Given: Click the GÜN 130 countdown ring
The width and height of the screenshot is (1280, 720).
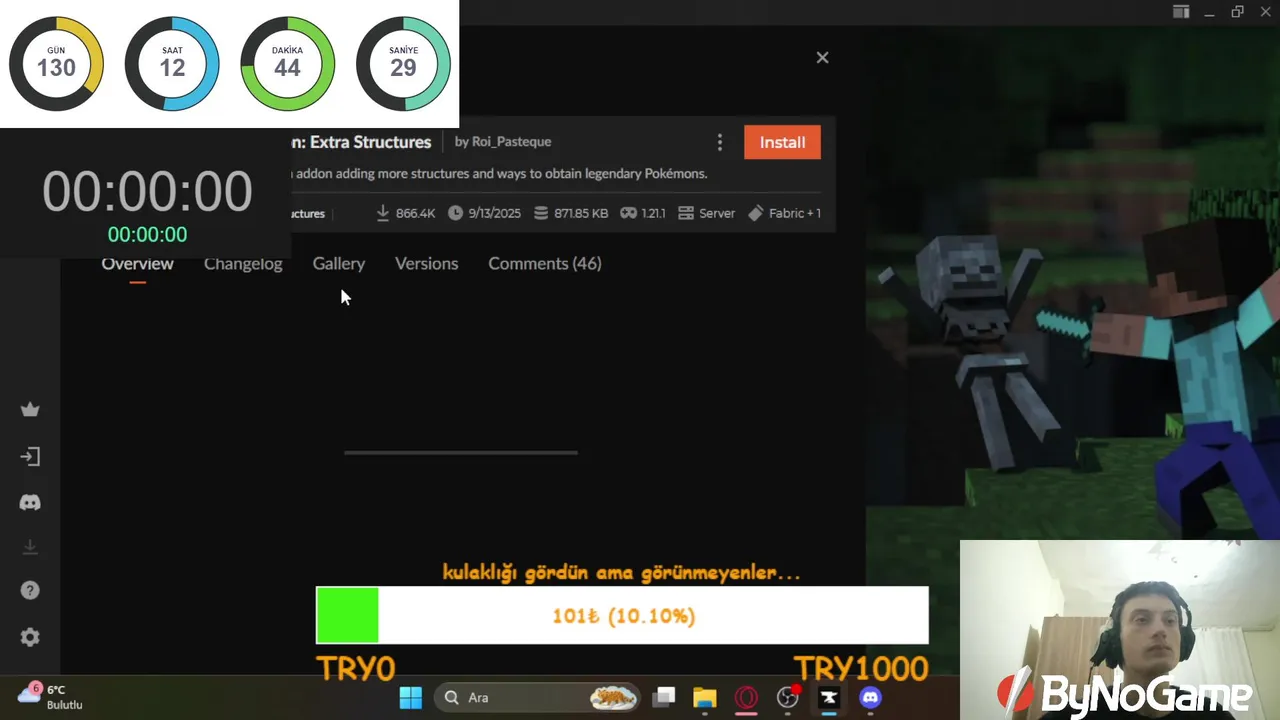Looking at the screenshot, I should pyautogui.click(x=56, y=64).
